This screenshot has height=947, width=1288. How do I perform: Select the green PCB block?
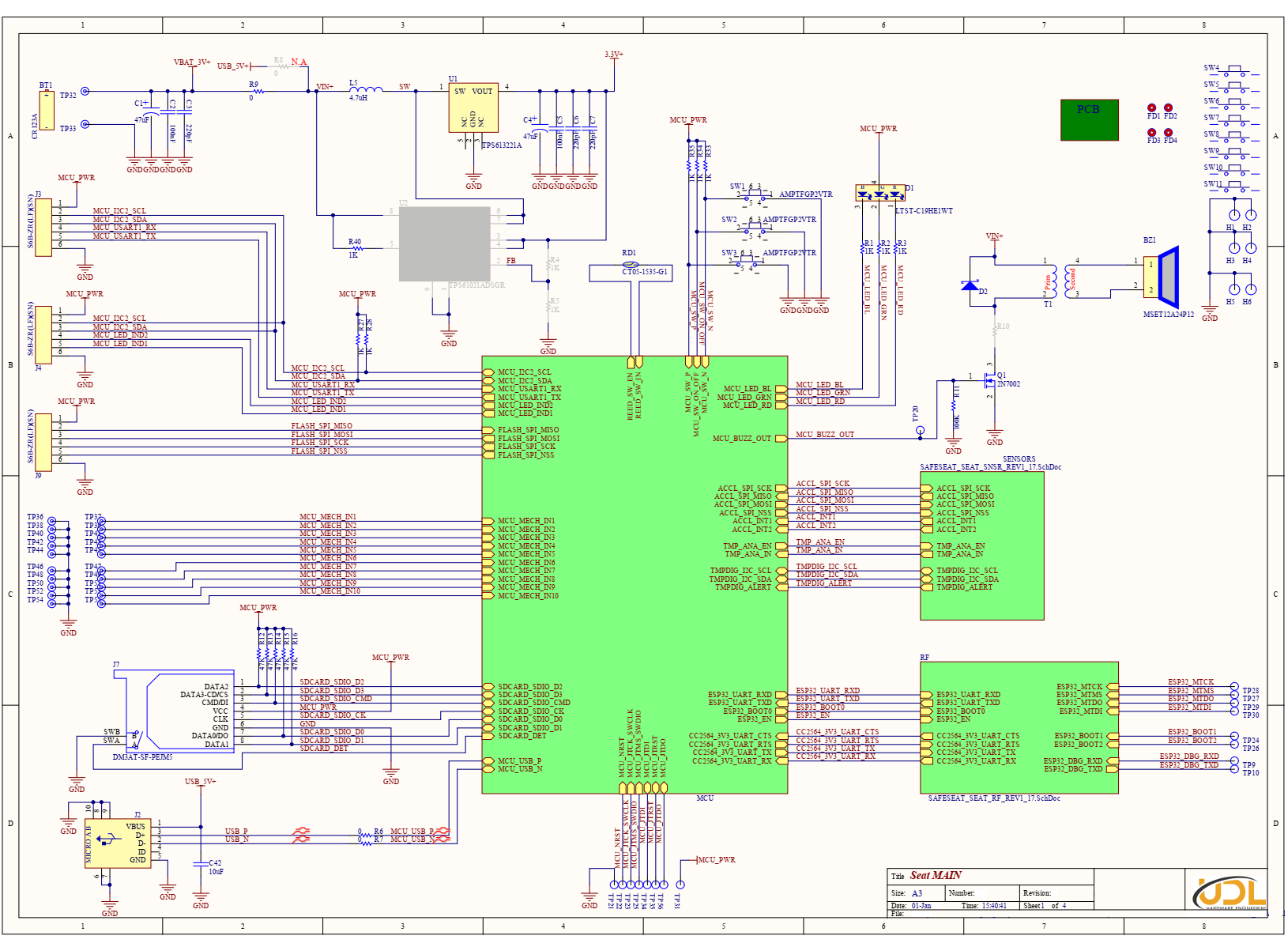click(1089, 119)
